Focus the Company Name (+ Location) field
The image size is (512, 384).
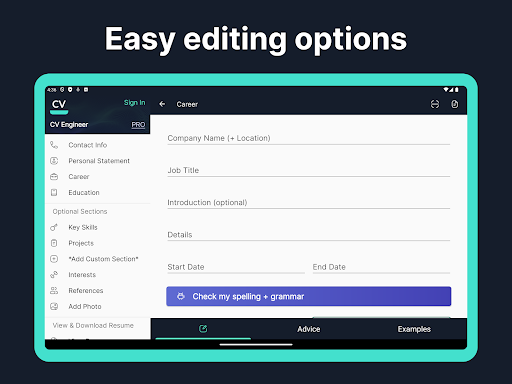click(309, 138)
